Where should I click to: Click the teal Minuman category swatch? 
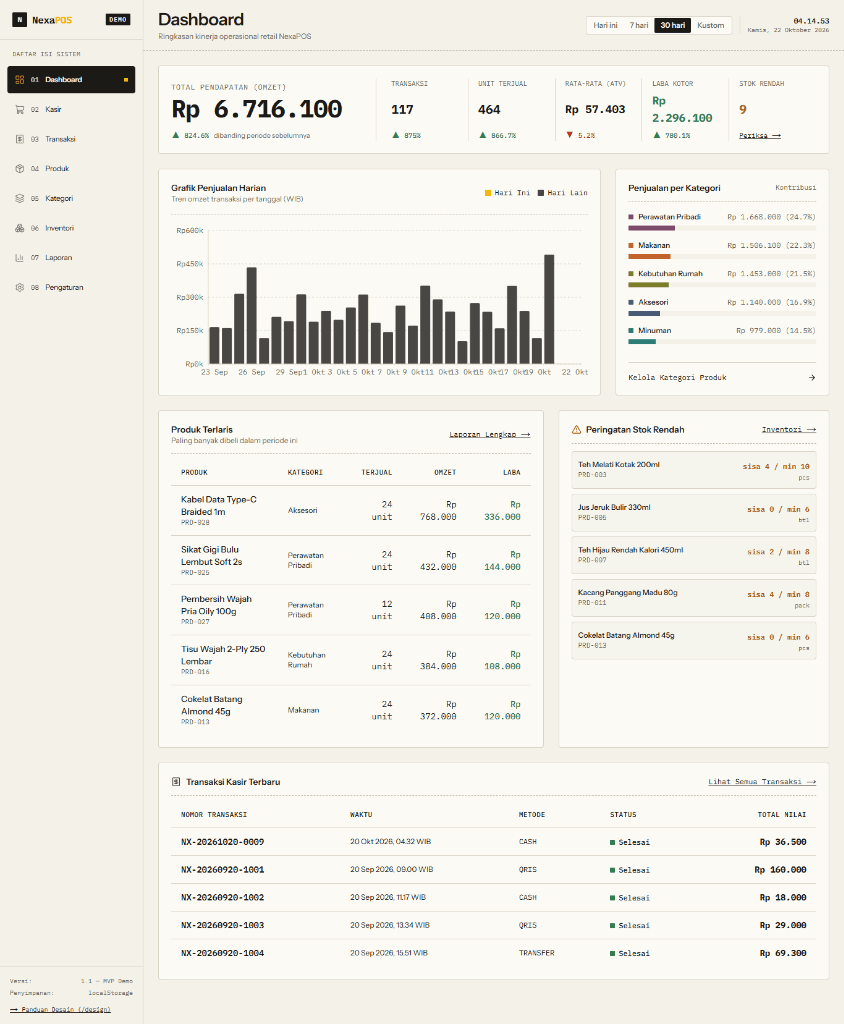(631, 330)
